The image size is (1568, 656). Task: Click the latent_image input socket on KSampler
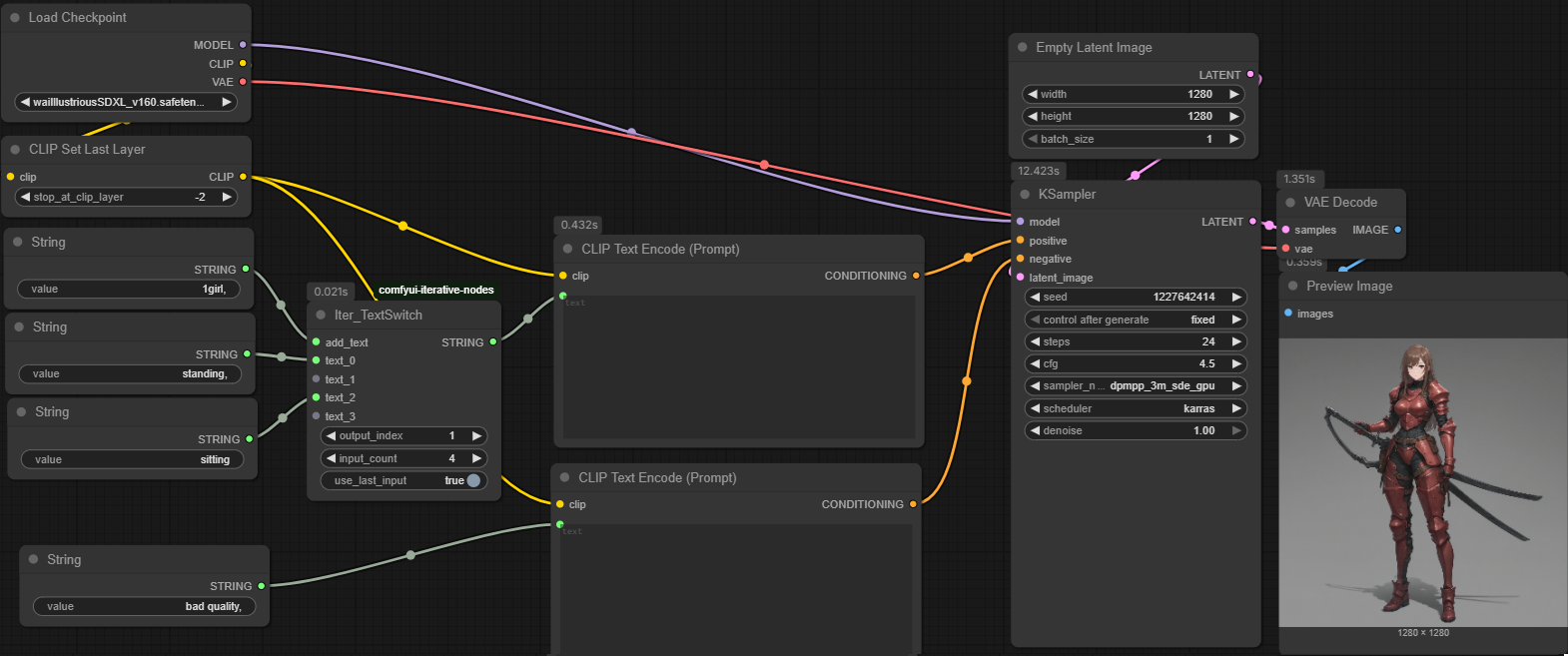click(x=1020, y=278)
